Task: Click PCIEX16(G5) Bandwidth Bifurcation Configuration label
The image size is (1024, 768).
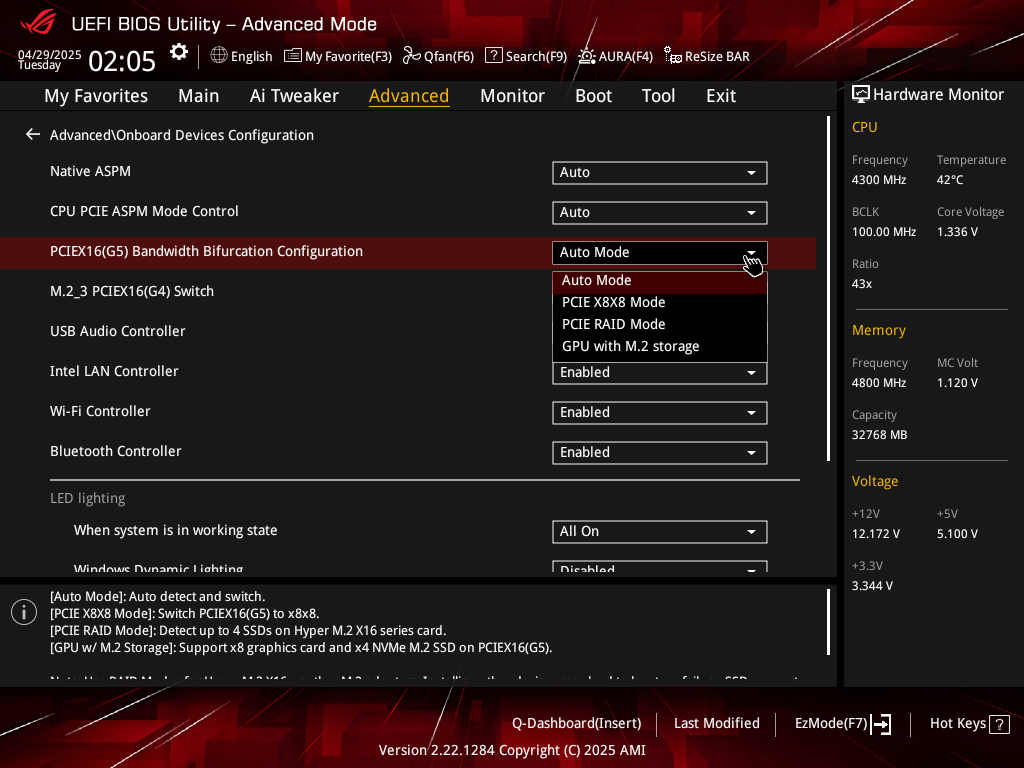Action: [206, 251]
